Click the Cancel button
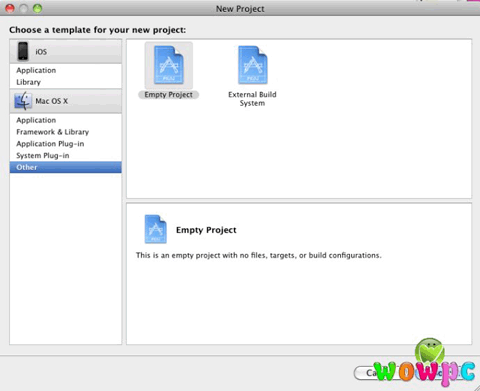480x391 pixels. 380,373
